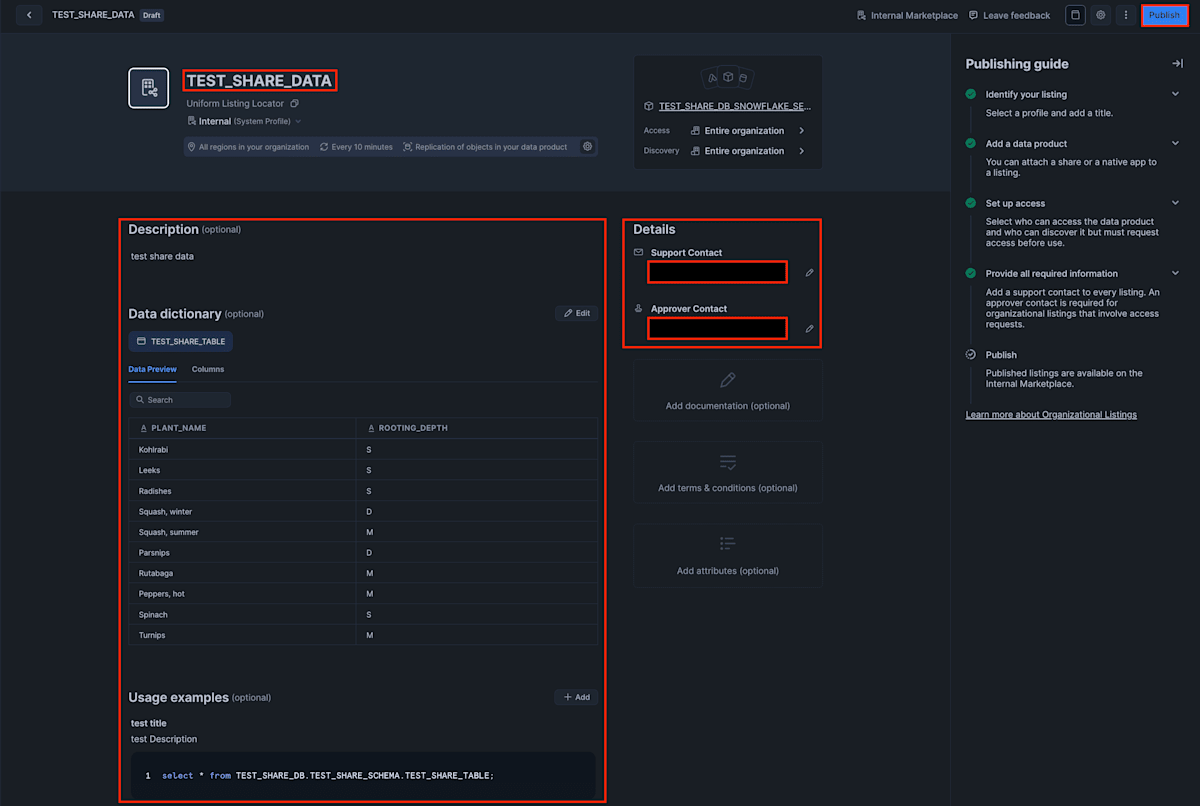Viewport: 1200px width, 806px height.
Task: Open replication settings gear icon
Action: pyautogui.click(x=587, y=147)
